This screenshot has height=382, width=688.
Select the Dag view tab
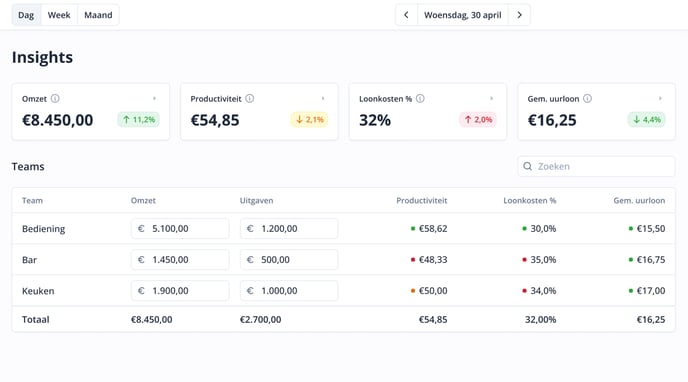pos(26,15)
